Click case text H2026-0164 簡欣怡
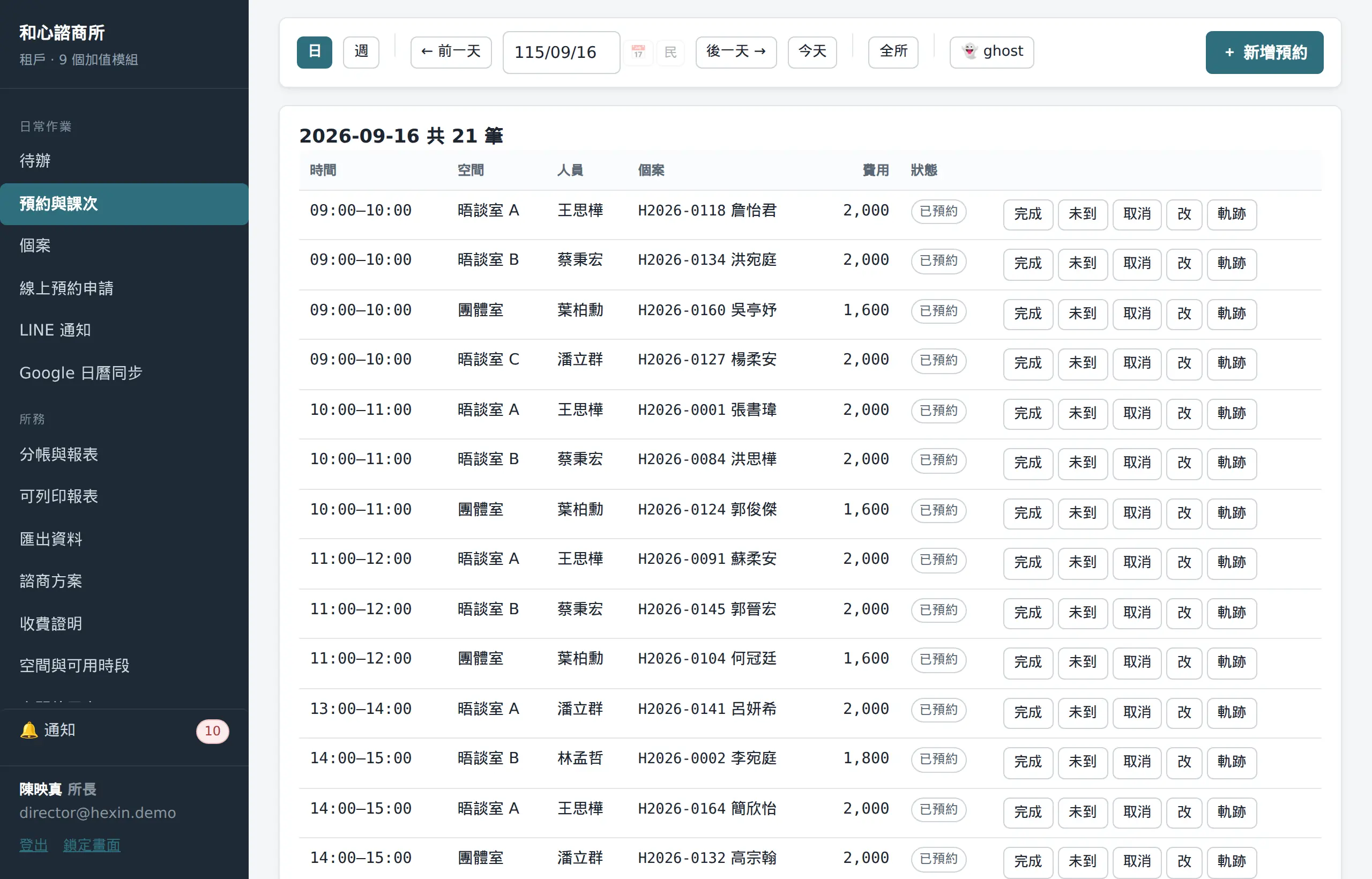 pos(706,808)
